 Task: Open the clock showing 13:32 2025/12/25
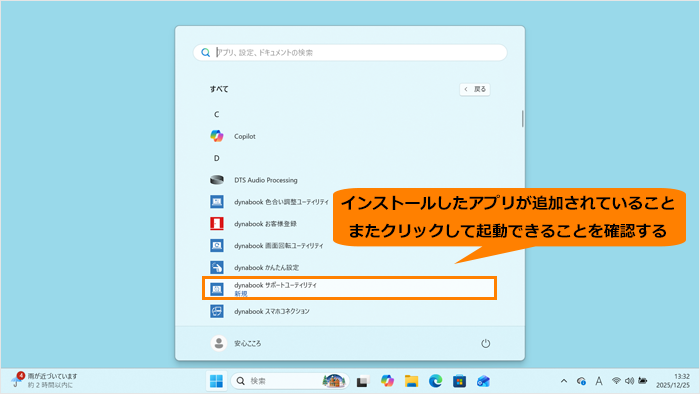coord(673,381)
